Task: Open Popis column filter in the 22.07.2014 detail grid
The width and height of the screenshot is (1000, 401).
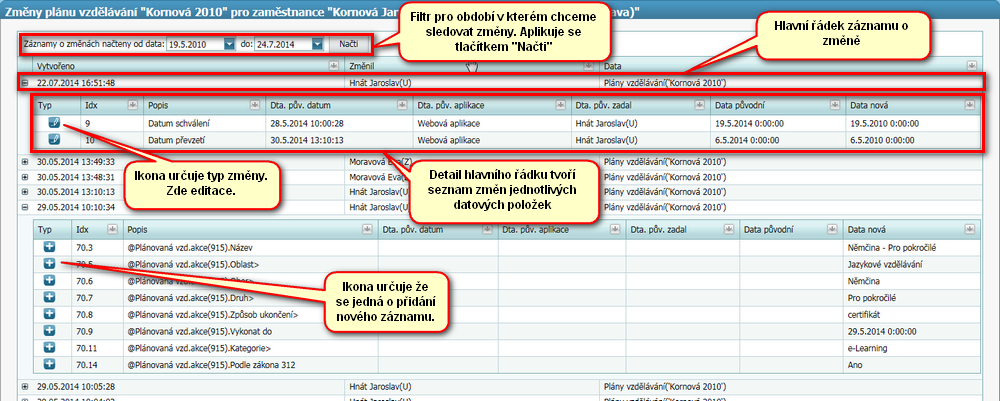Action: [256, 105]
